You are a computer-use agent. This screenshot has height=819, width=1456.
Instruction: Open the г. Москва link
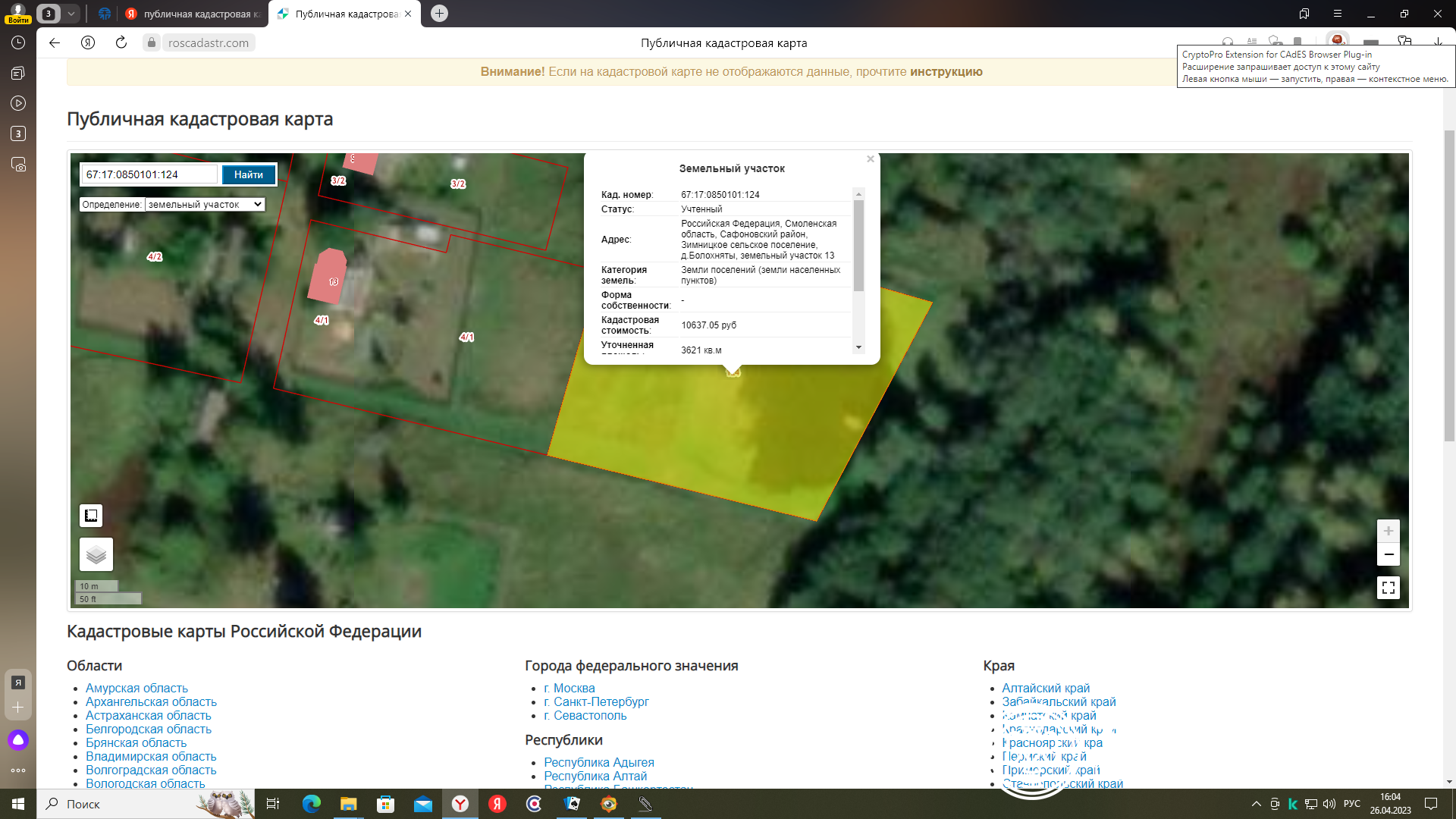pyautogui.click(x=569, y=688)
